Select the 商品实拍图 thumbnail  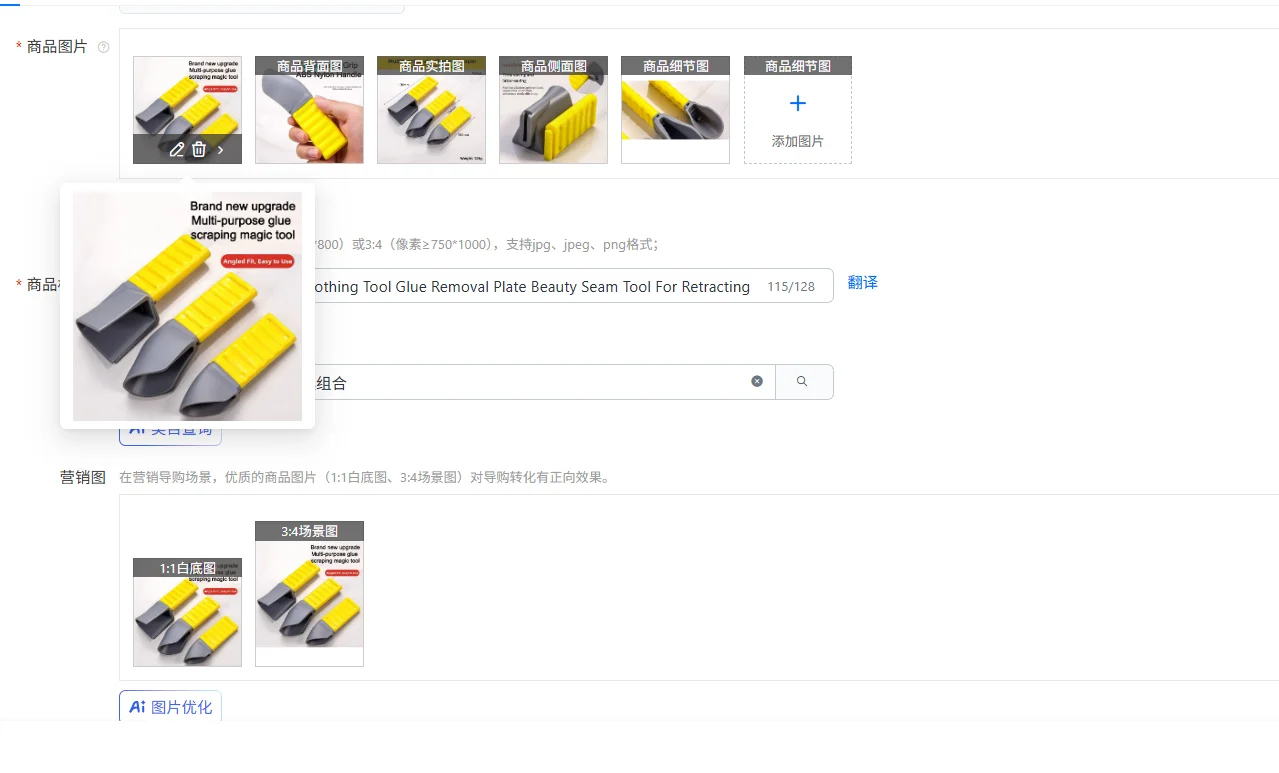pyautogui.click(x=431, y=110)
